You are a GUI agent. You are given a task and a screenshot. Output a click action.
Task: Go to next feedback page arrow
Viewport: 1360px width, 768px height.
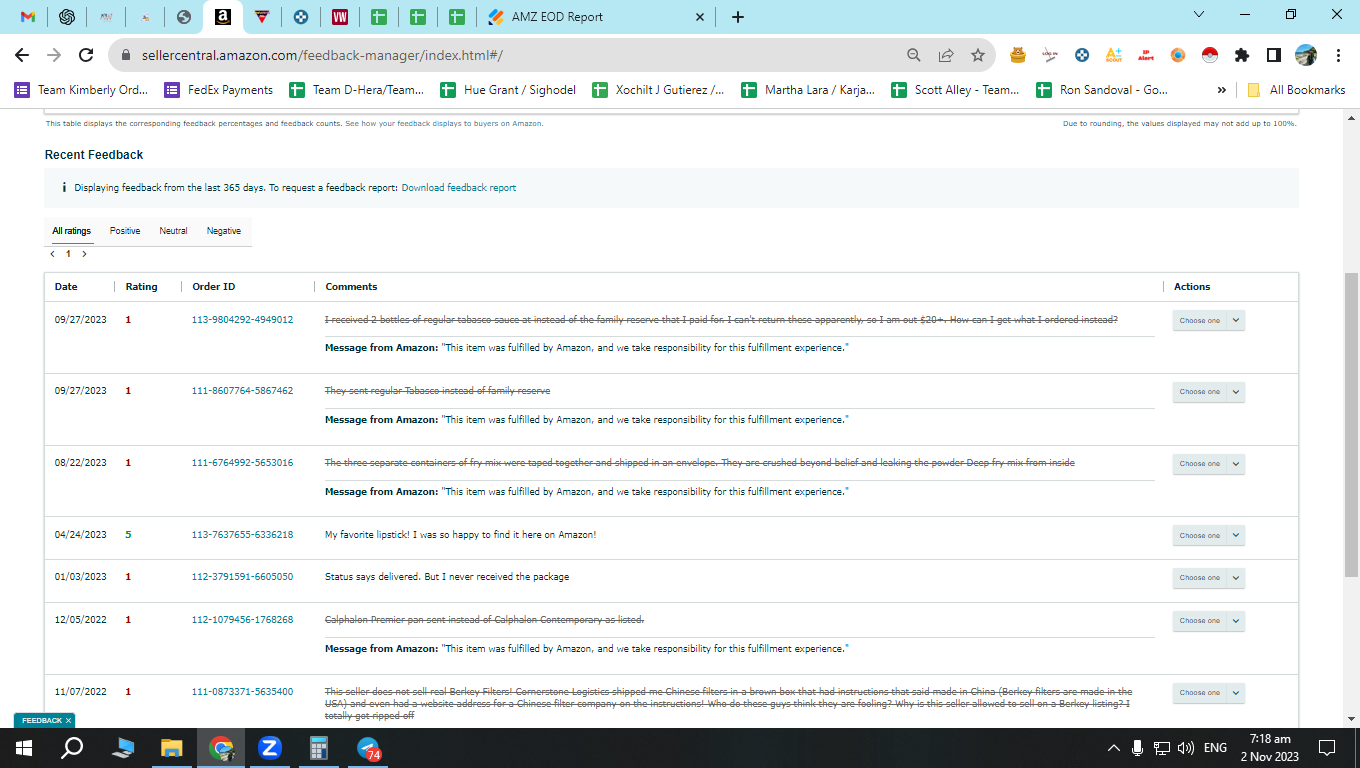tap(84, 254)
